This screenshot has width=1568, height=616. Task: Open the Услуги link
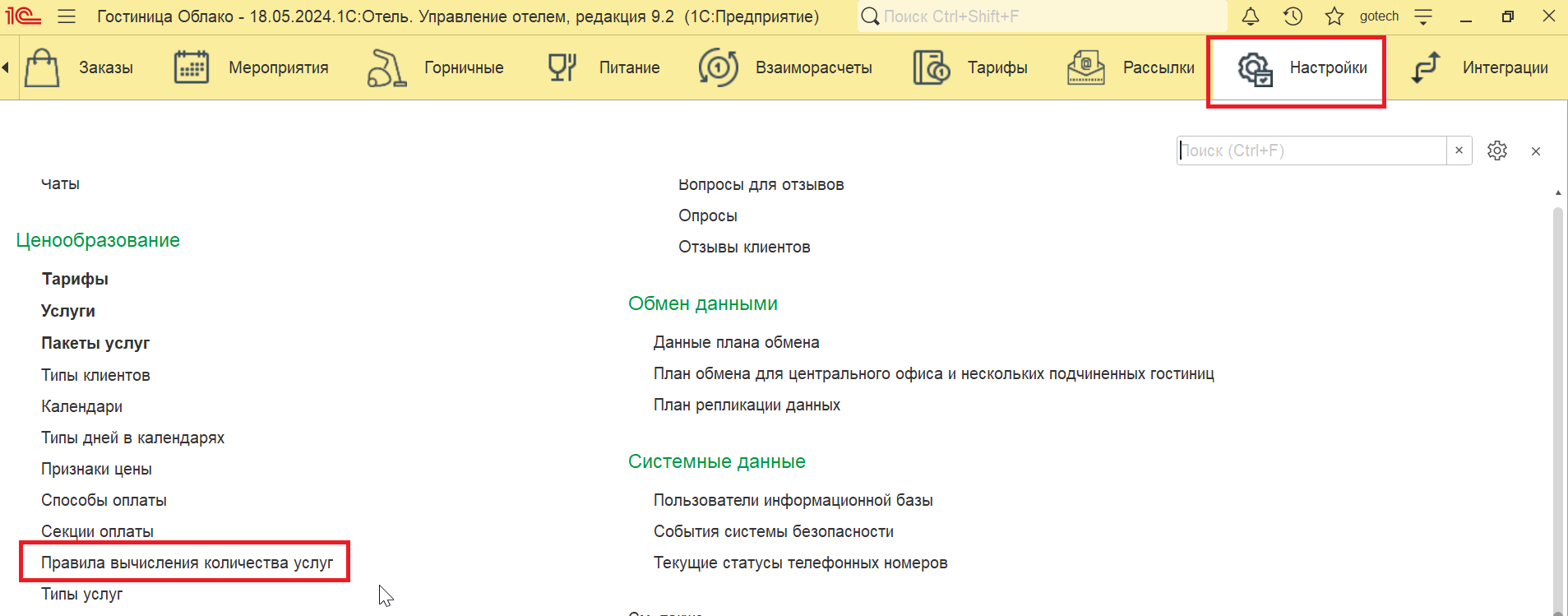click(x=68, y=311)
